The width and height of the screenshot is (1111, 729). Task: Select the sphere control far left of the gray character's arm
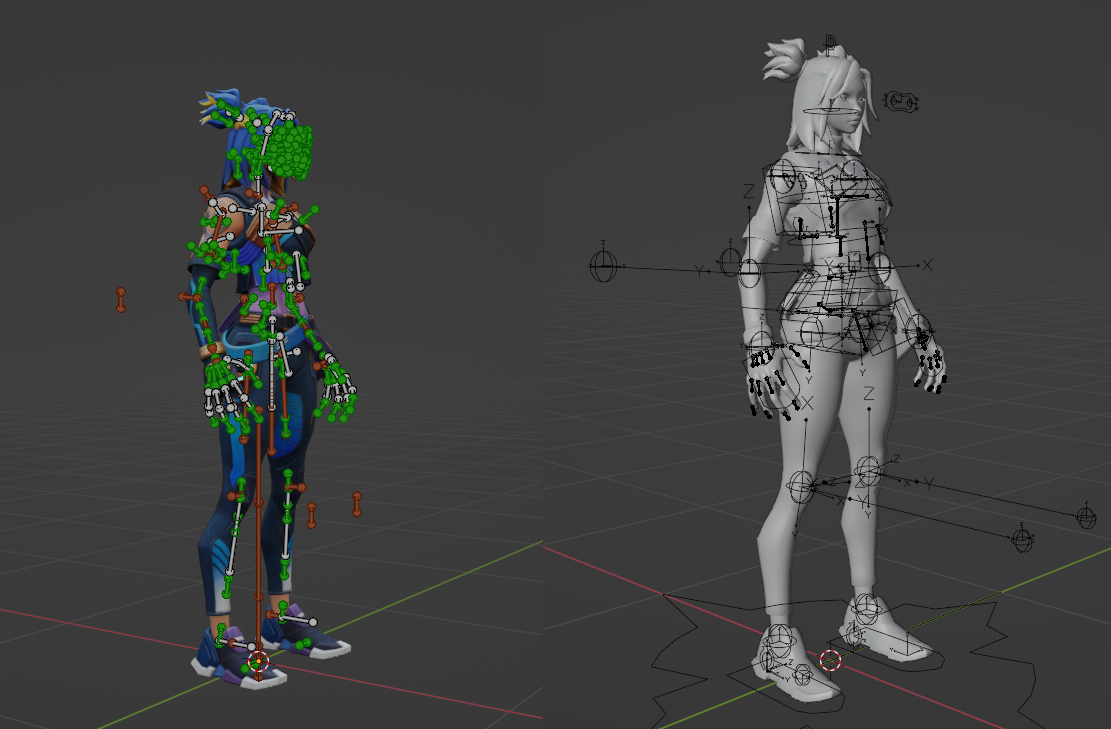[603, 266]
